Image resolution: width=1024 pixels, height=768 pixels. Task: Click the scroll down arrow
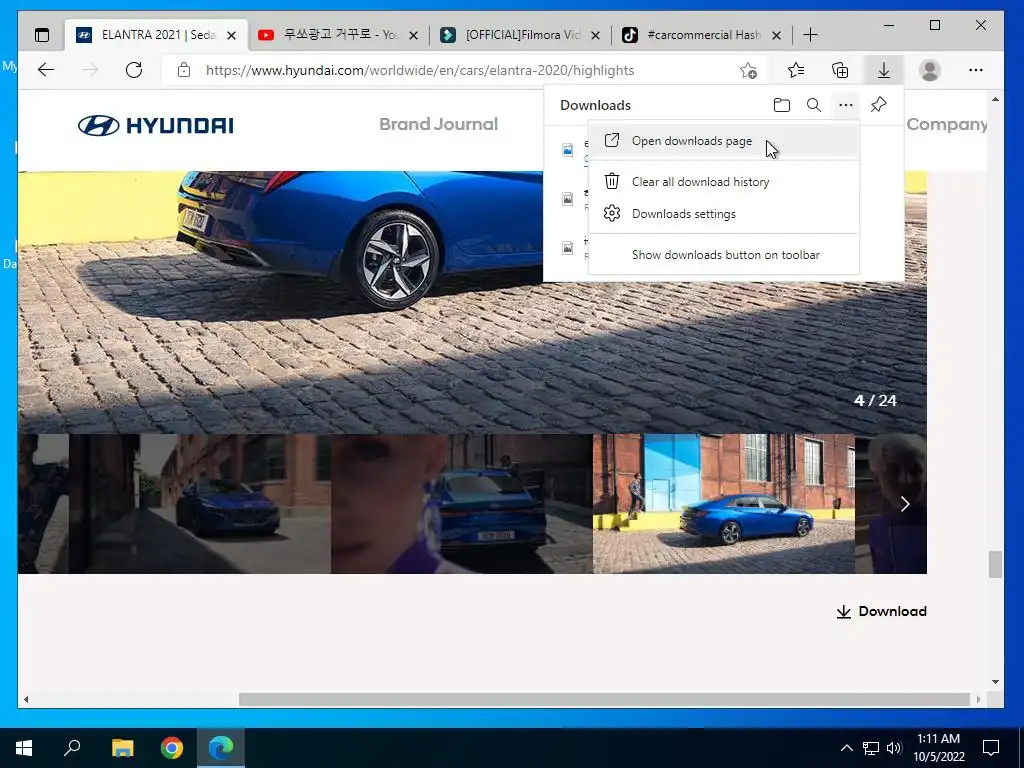(x=995, y=682)
